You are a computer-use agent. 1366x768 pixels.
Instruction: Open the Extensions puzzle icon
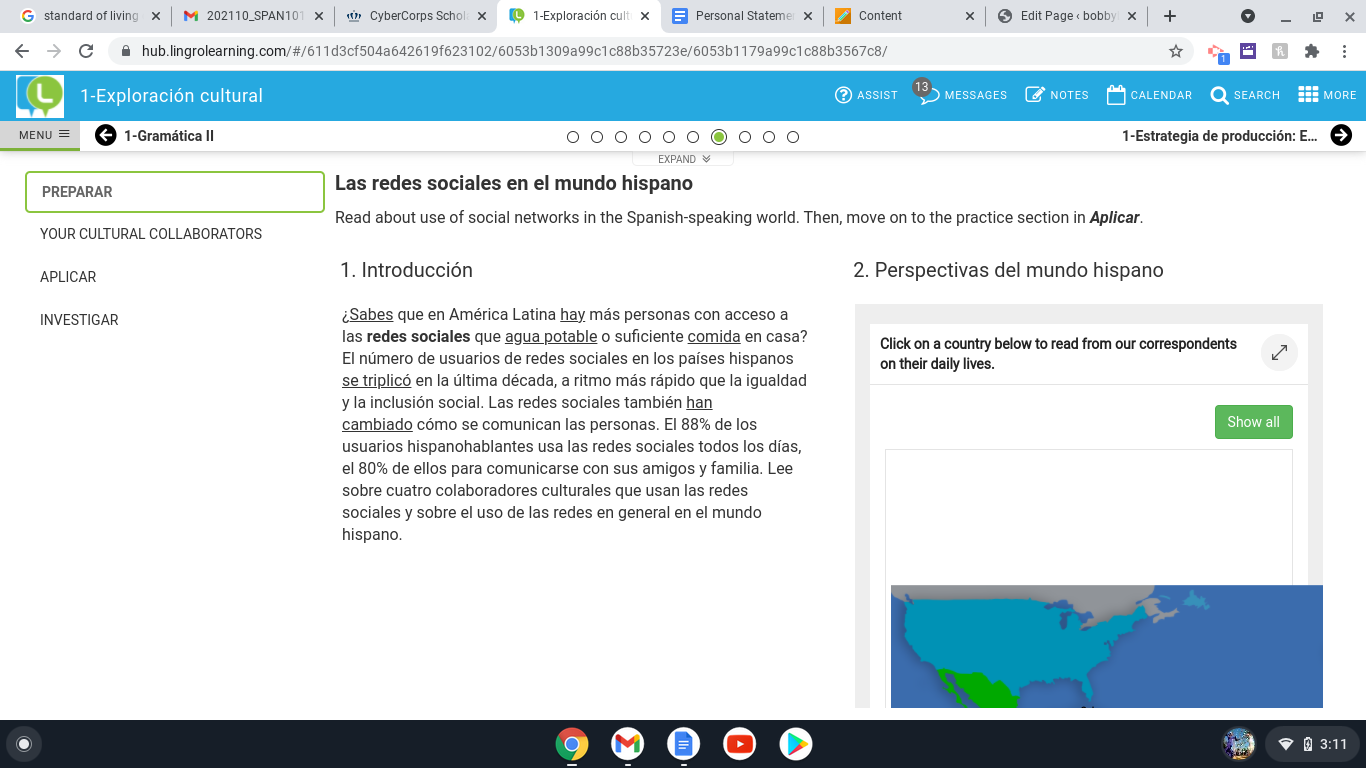(1312, 51)
